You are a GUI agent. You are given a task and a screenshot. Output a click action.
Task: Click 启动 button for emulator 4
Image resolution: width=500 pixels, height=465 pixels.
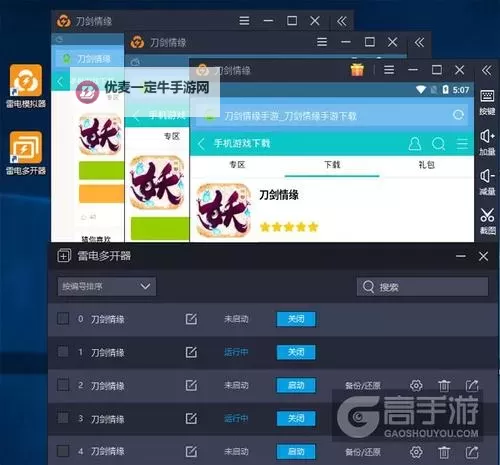[x=296, y=452]
